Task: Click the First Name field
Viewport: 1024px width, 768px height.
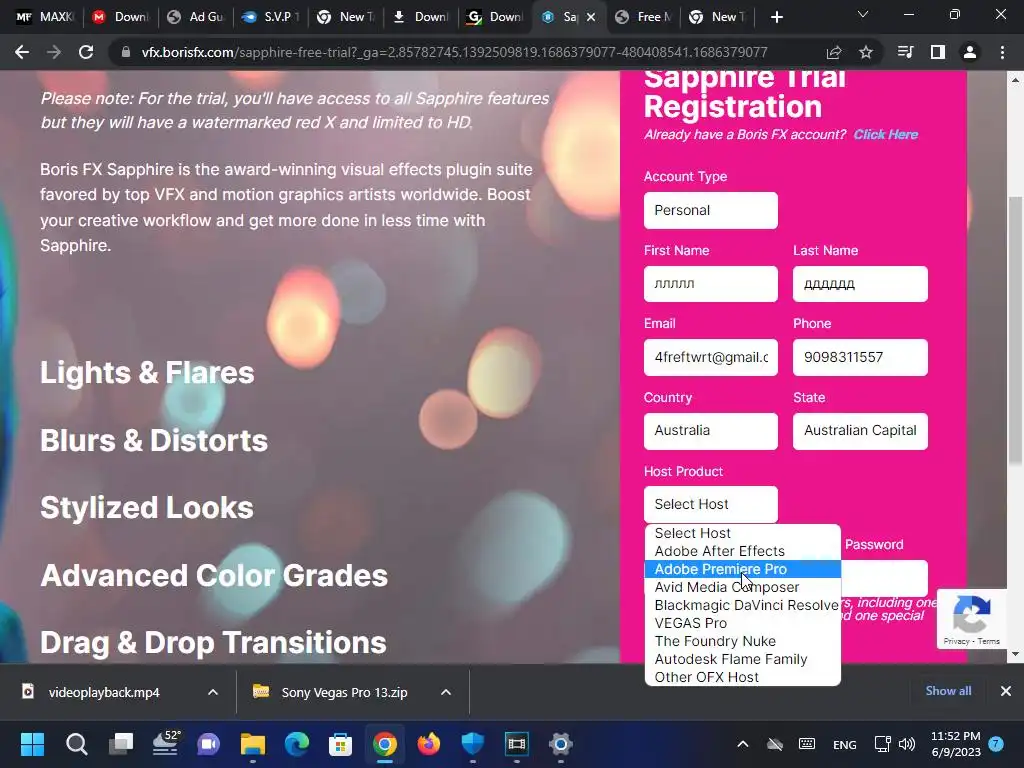Action: pyautogui.click(x=711, y=284)
